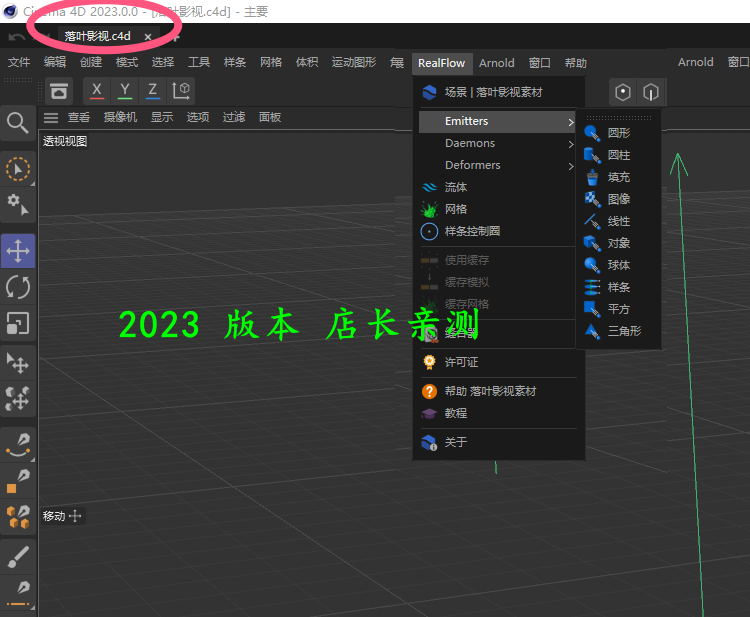Image resolution: width=750 pixels, height=617 pixels.
Task: Open the 选择 menu
Action: click(x=163, y=62)
